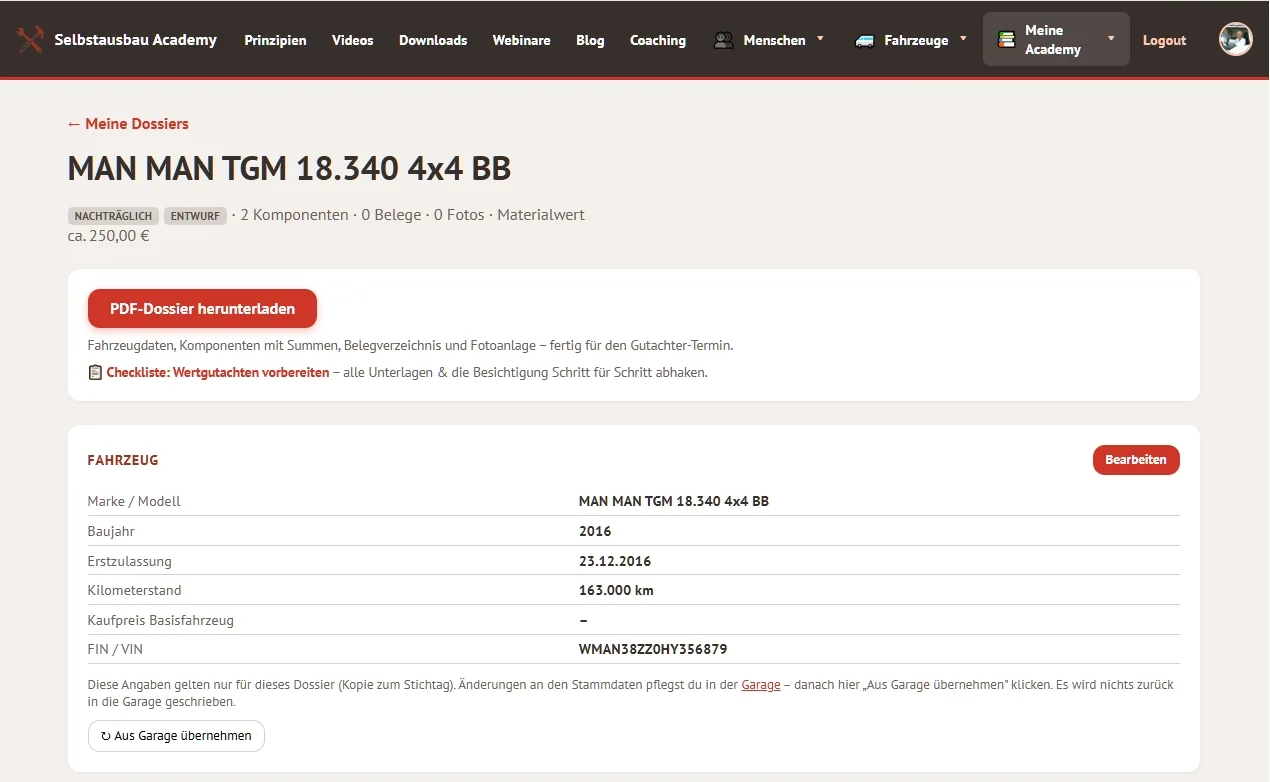
Task: Click the FAHRZEUG section heading
Action: [x=123, y=460]
